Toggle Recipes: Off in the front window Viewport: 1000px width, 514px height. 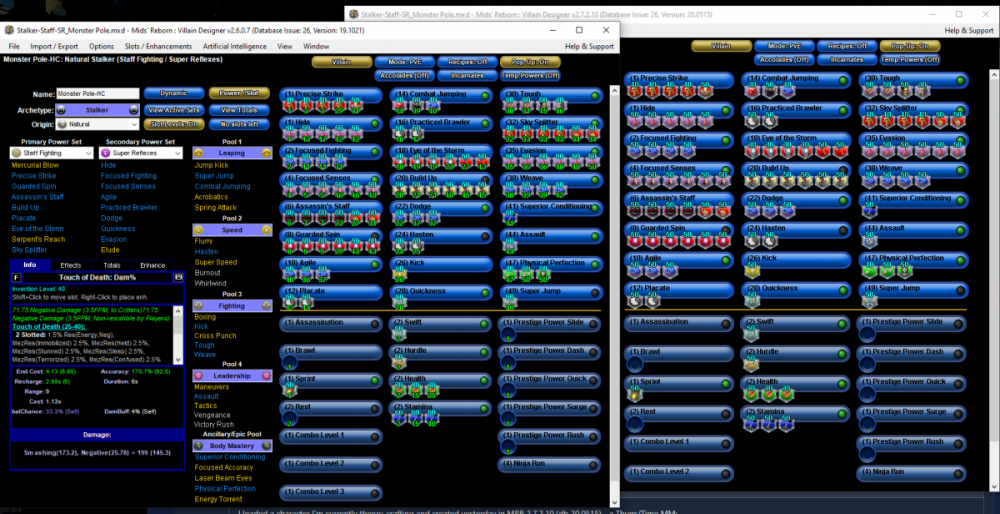pyautogui.click(x=467, y=62)
